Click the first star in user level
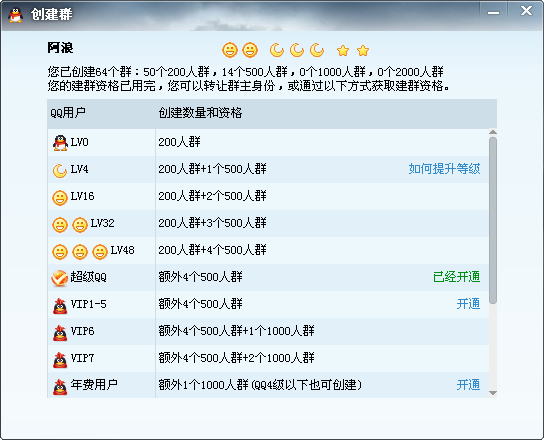Image resolution: width=544 pixels, height=440 pixels. [343, 51]
